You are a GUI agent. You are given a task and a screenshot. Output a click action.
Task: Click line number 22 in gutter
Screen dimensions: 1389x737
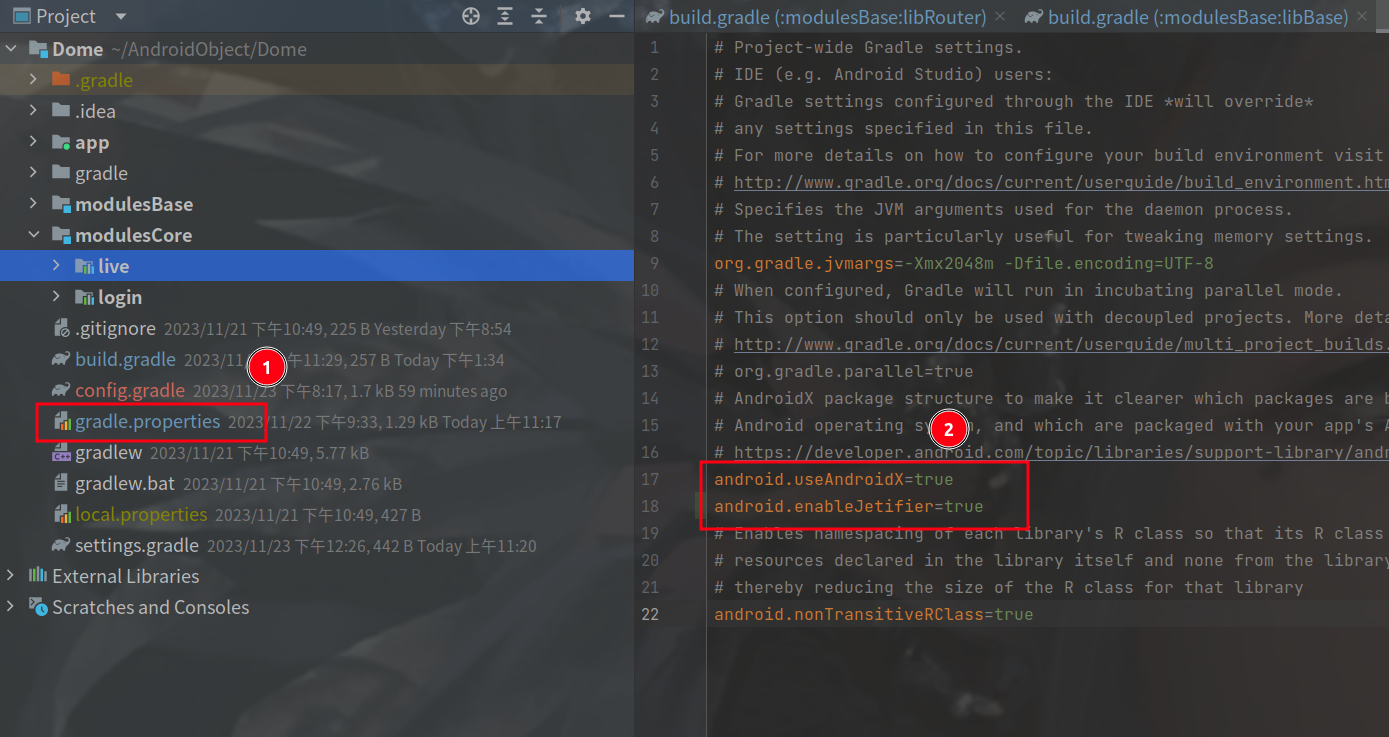(x=650, y=614)
